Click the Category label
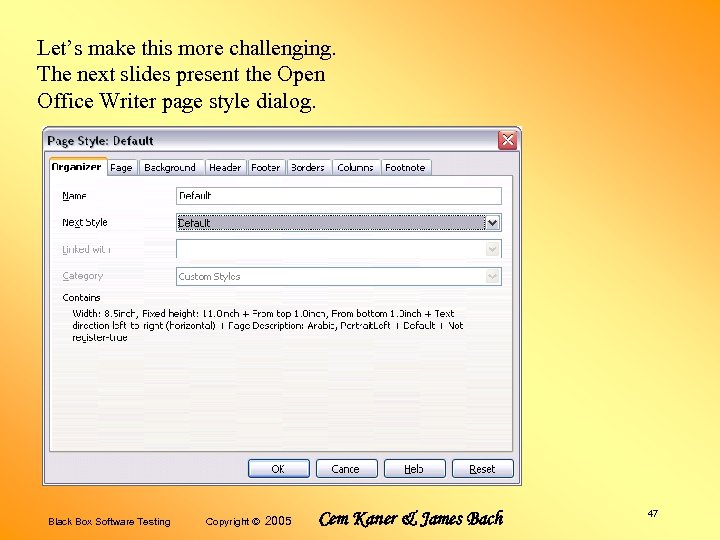 tap(83, 276)
